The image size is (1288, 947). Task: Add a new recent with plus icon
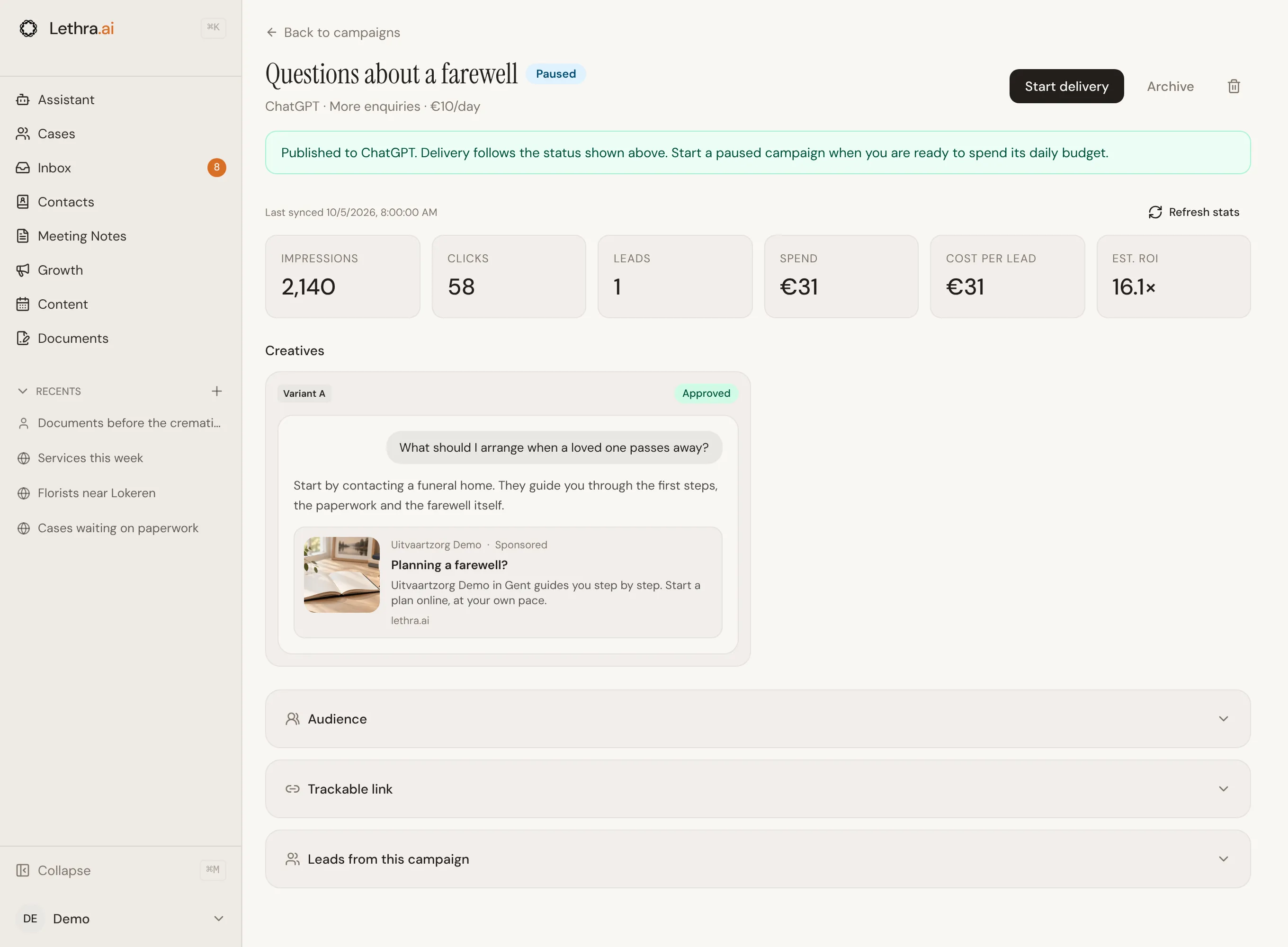[x=217, y=391]
